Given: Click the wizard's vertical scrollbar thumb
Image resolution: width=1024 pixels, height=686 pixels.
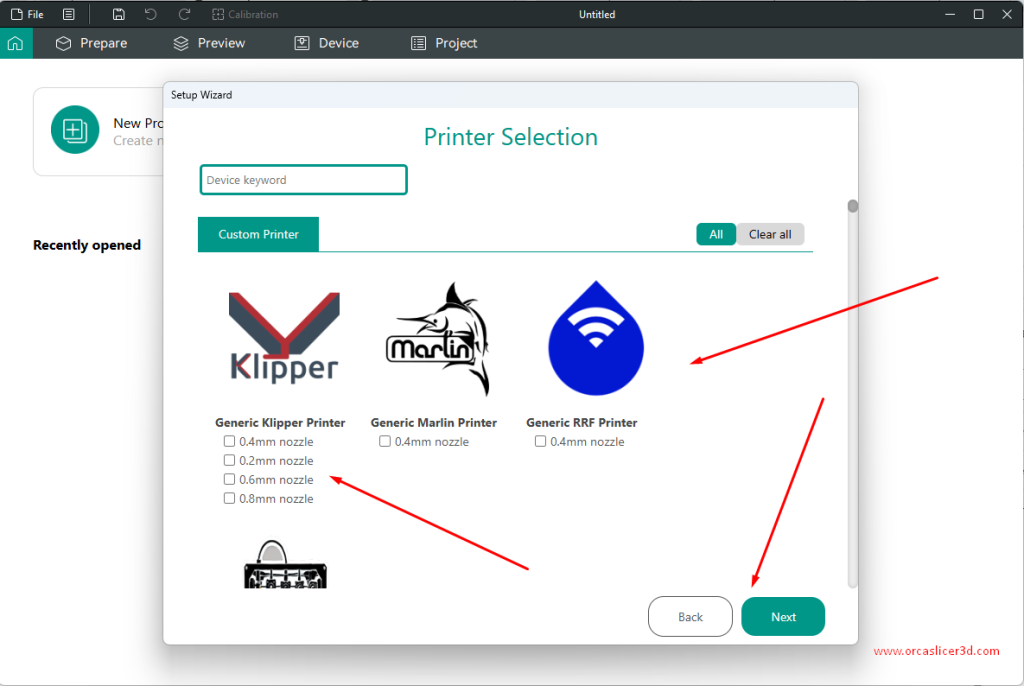Looking at the screenshot, I should pyautogui.click(x=853, y=206).
